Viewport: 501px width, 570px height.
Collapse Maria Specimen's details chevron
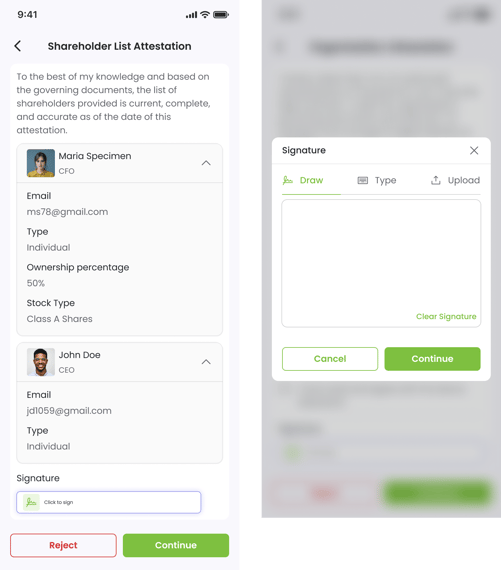coord(206,163)
